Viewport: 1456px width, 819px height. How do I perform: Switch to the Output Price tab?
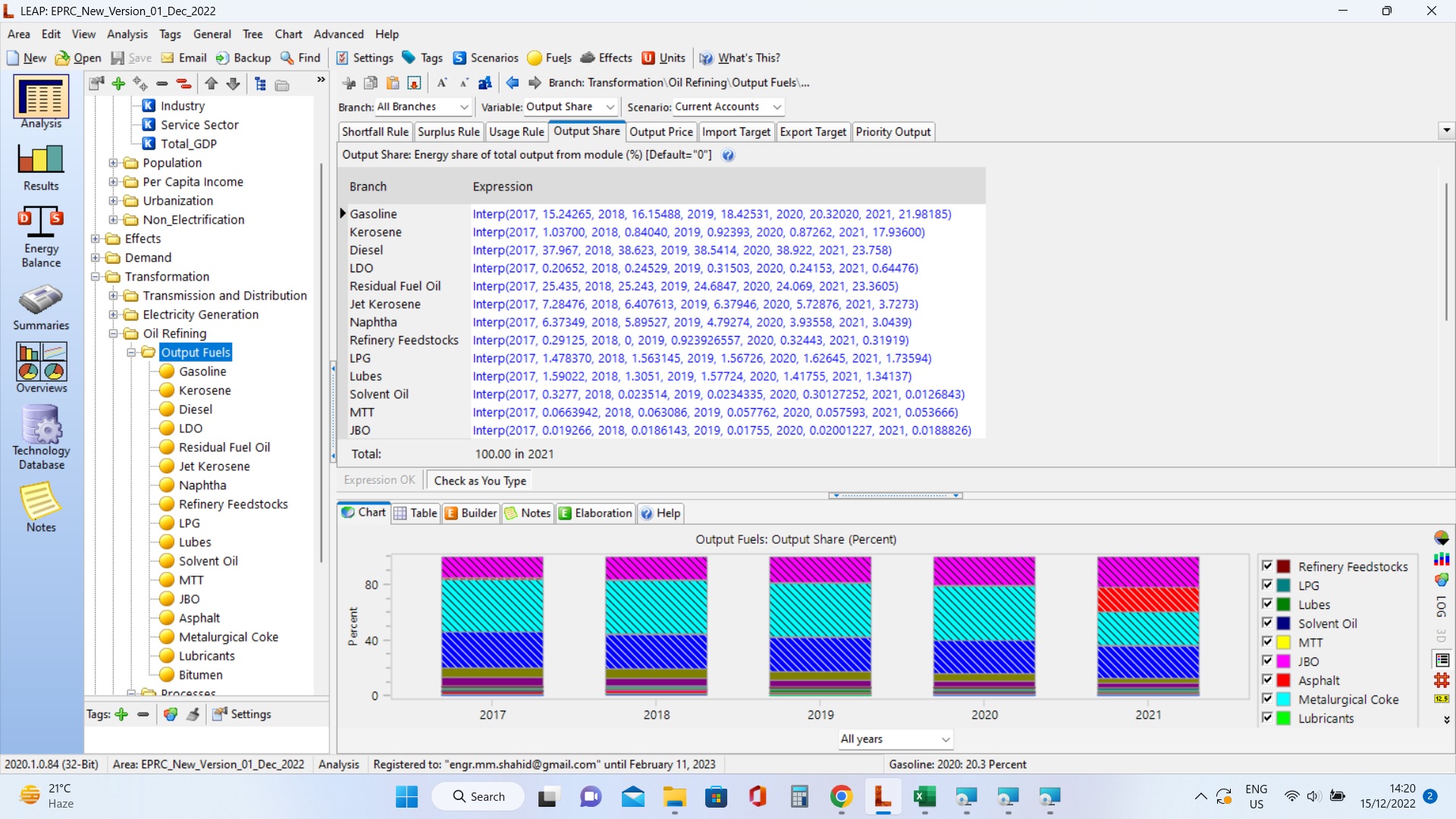click(661, 132)
